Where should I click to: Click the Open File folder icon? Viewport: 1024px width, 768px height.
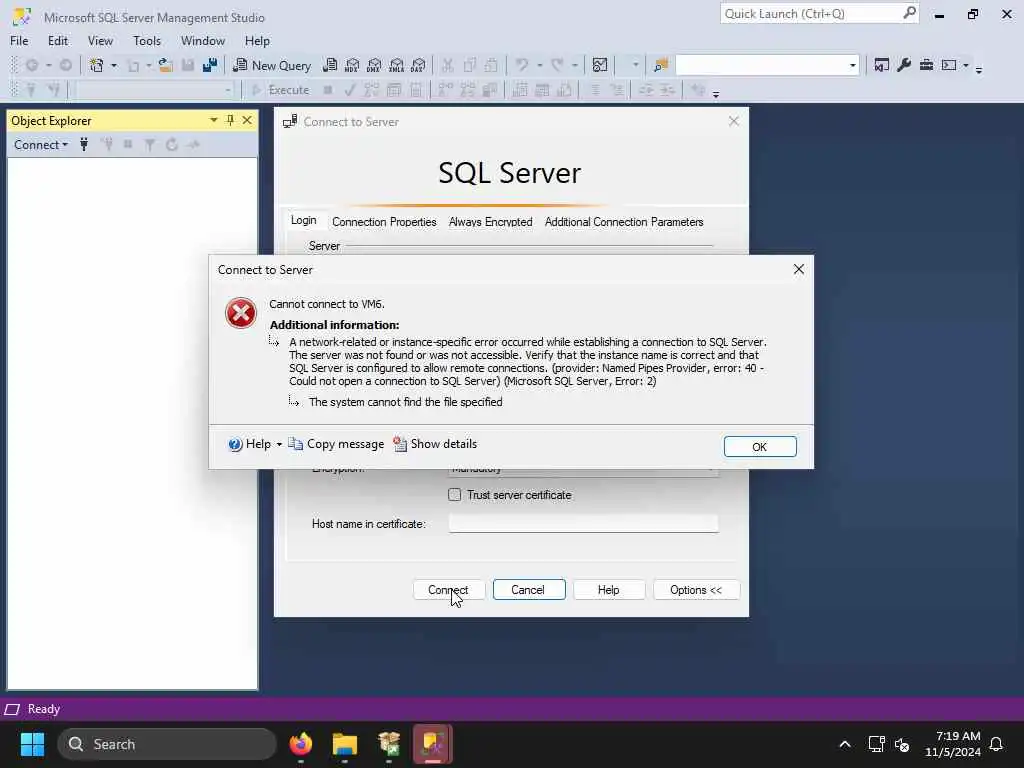[x=165, y=65]
